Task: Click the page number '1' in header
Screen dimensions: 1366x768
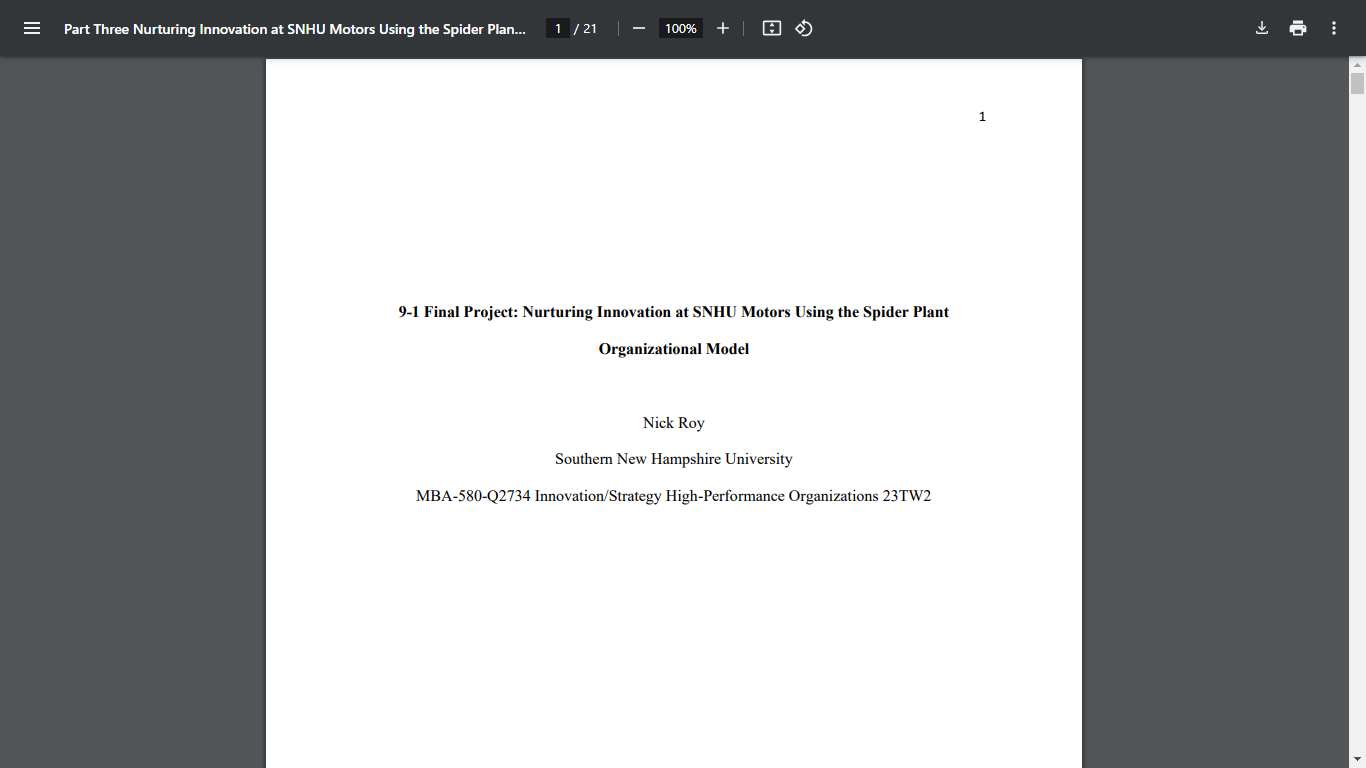Action: pos(982,117)
